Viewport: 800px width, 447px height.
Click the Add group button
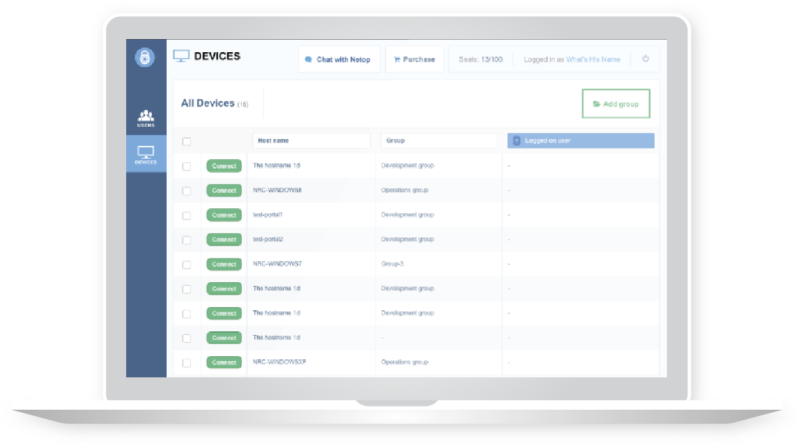(x=616, y=104)
